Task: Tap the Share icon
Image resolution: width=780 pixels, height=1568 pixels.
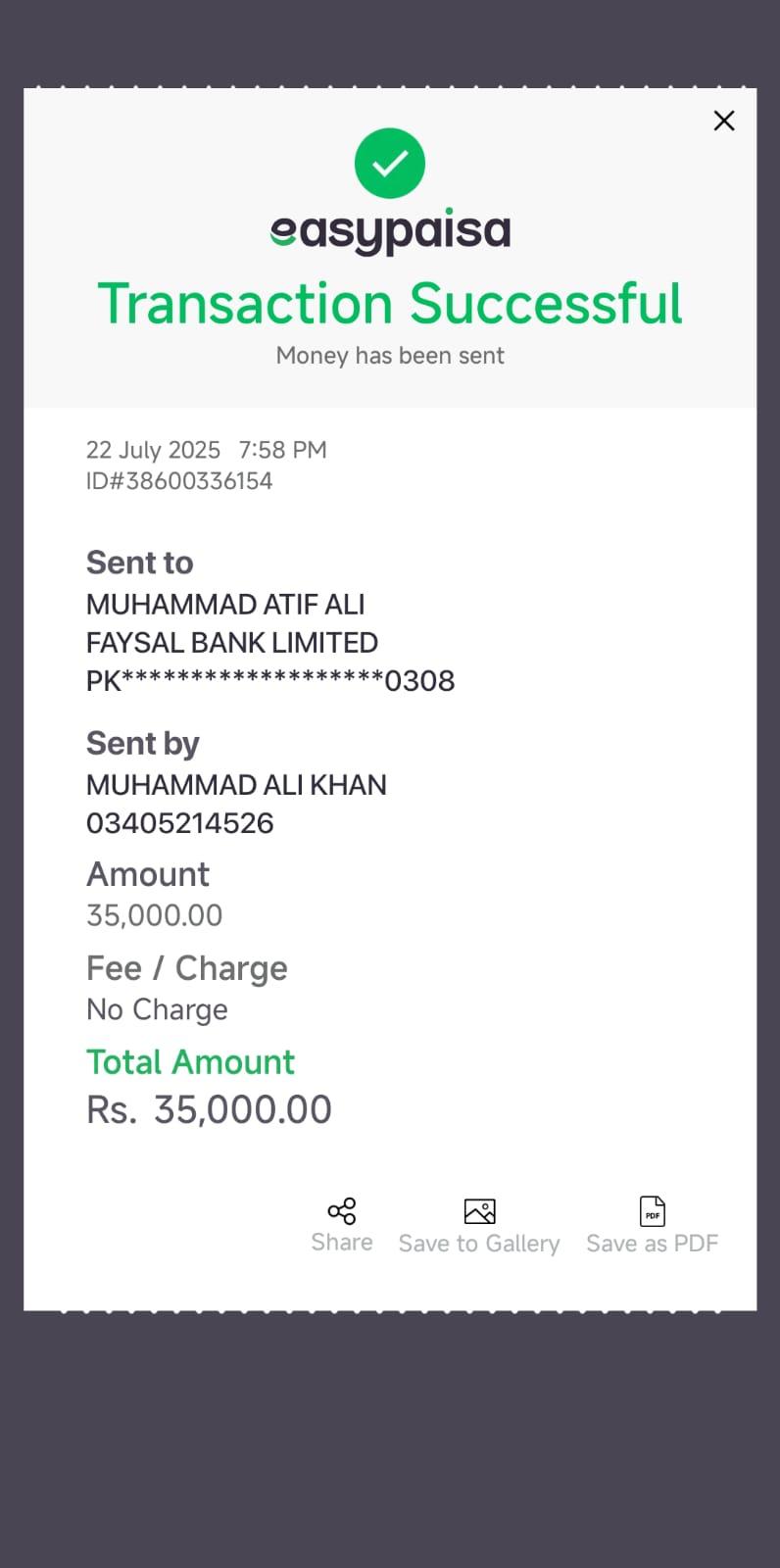Action: (342, 1211)
